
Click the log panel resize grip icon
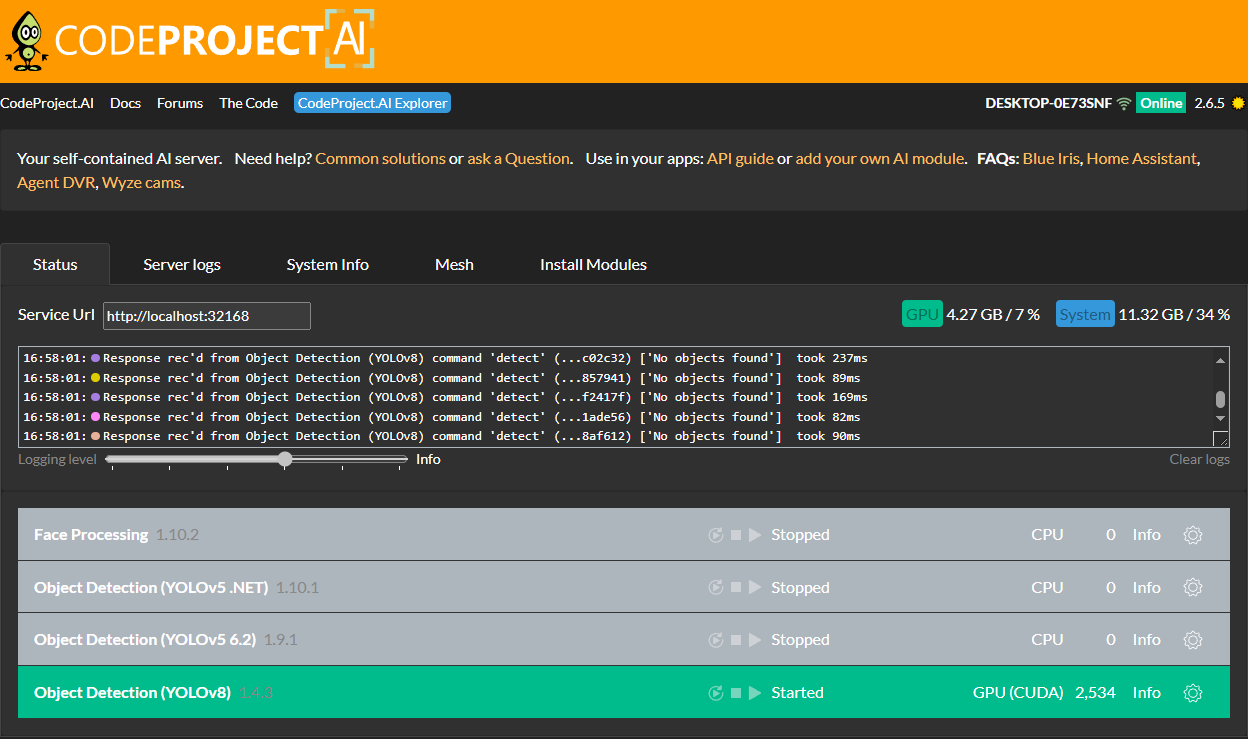coord(1220,439)
